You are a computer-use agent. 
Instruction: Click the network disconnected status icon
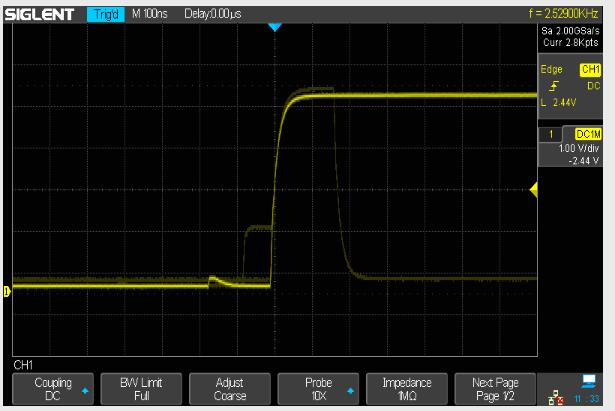(556, 398)
